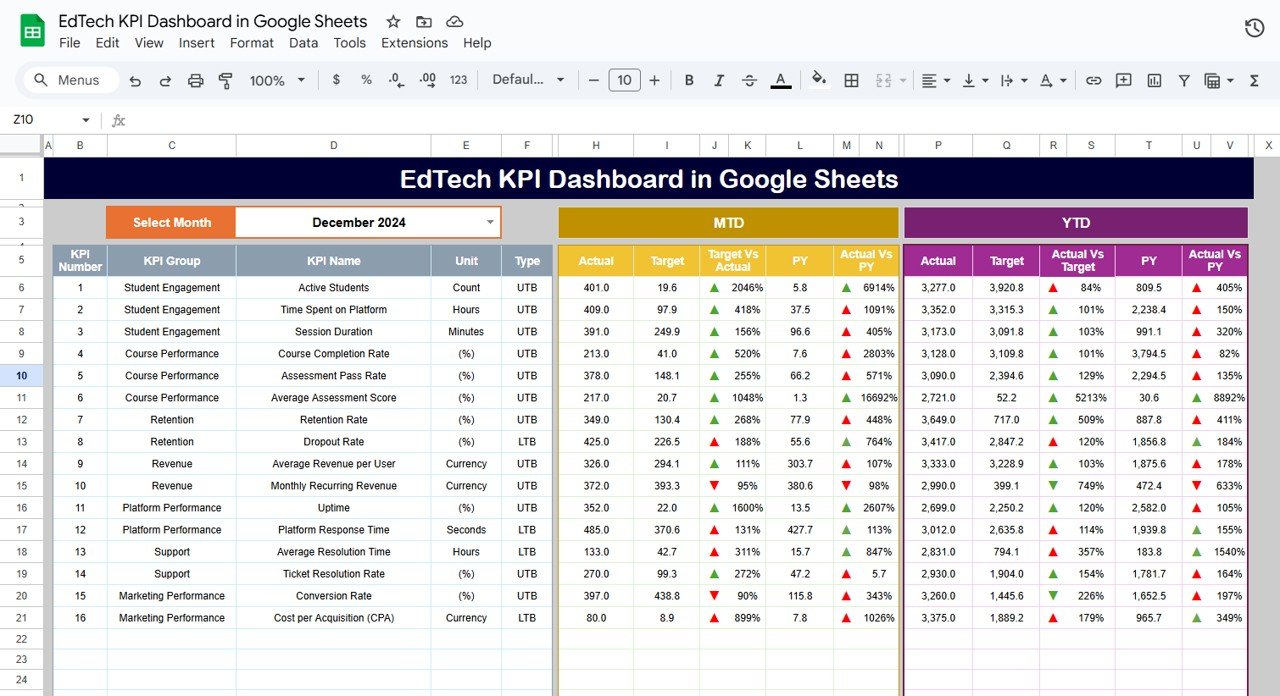The width and height of the screenshot is (1280, 696).
Task: Click the Create a filter icon
Action: coord(1184,80)
